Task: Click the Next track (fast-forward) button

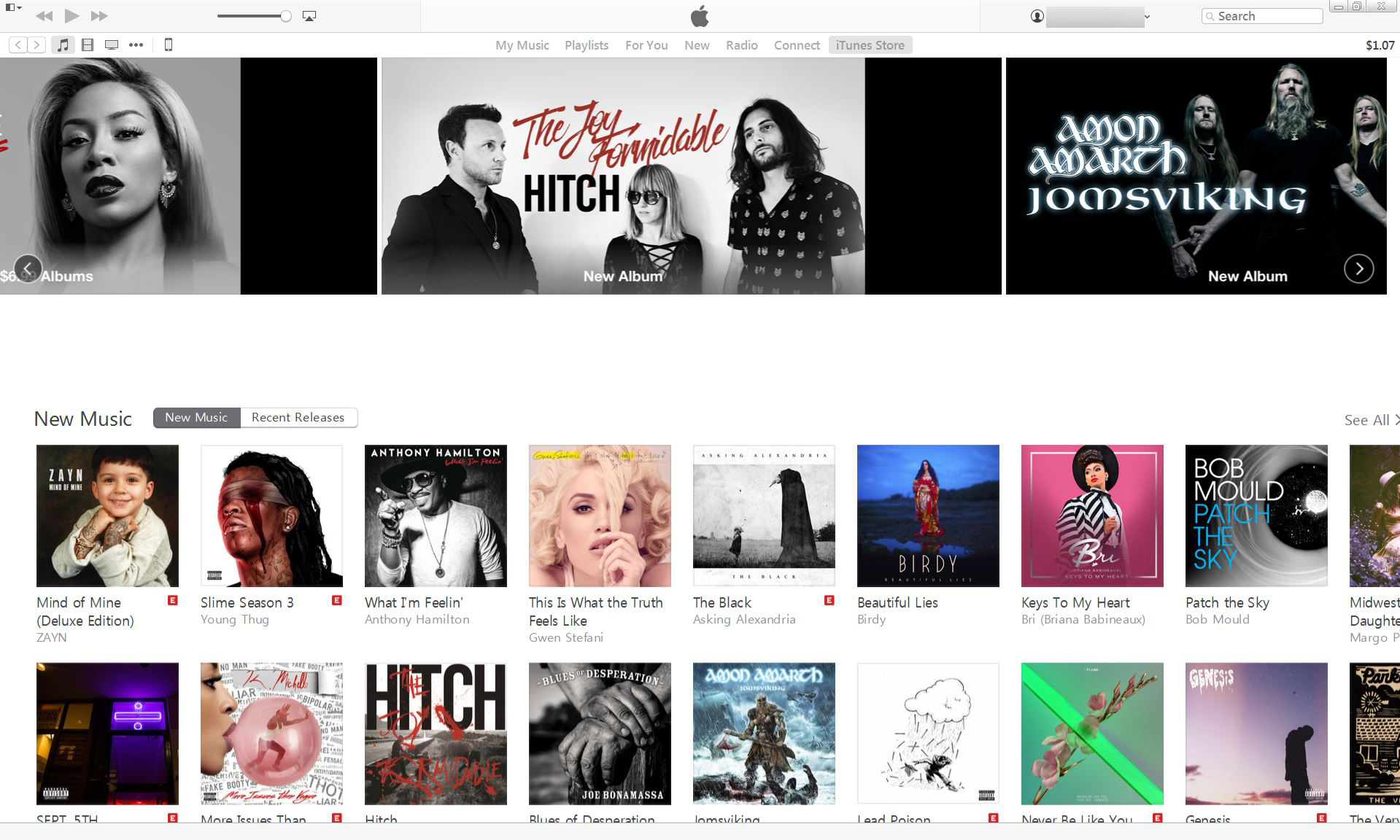Action: point(99,16)
